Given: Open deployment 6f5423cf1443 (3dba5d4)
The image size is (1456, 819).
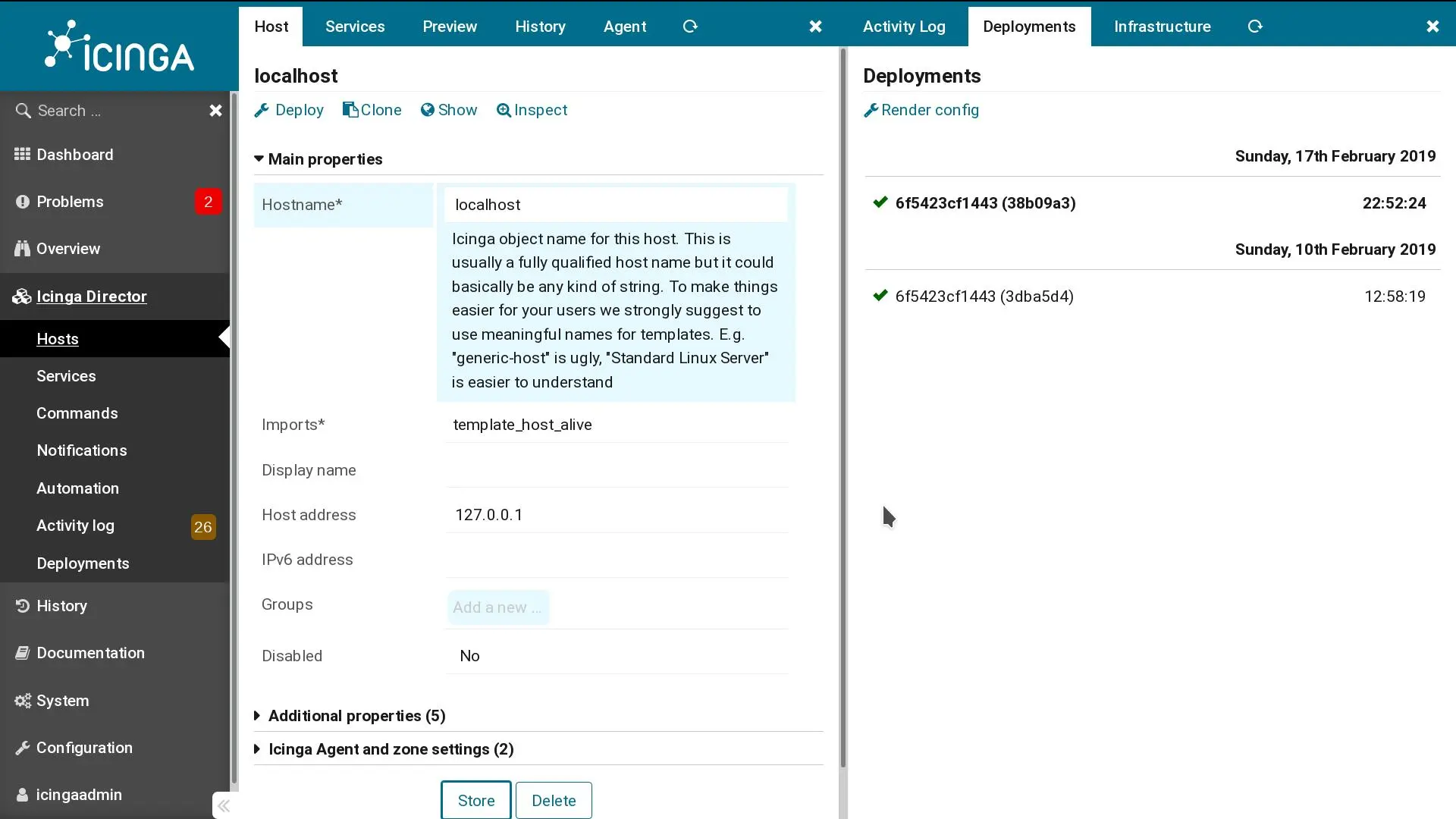Looking at the screenshot, I should [x=984, y=297].
